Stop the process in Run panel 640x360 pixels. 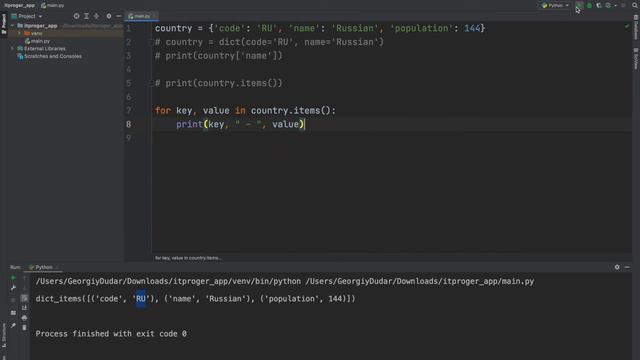coord(13,300)
